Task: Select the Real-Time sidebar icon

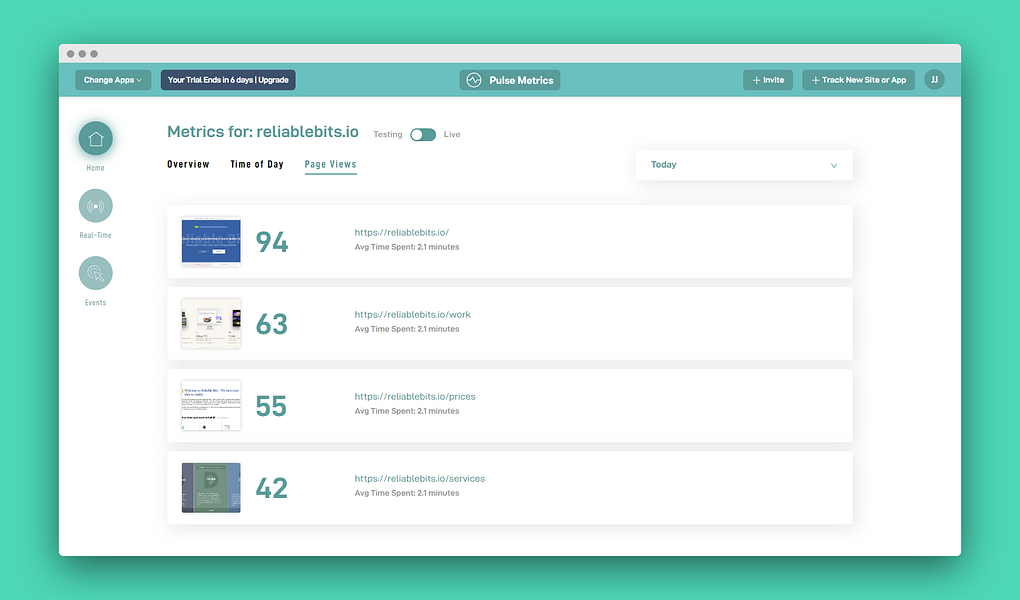Action: (95, 205)
